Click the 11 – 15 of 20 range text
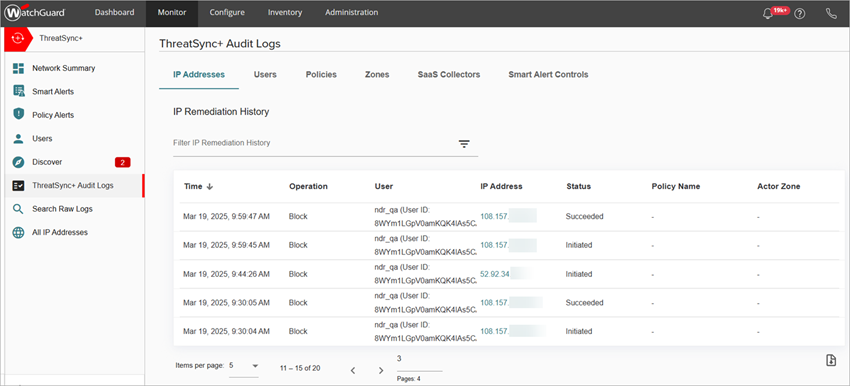The image size is (850, 386). [x=300, y=368]
